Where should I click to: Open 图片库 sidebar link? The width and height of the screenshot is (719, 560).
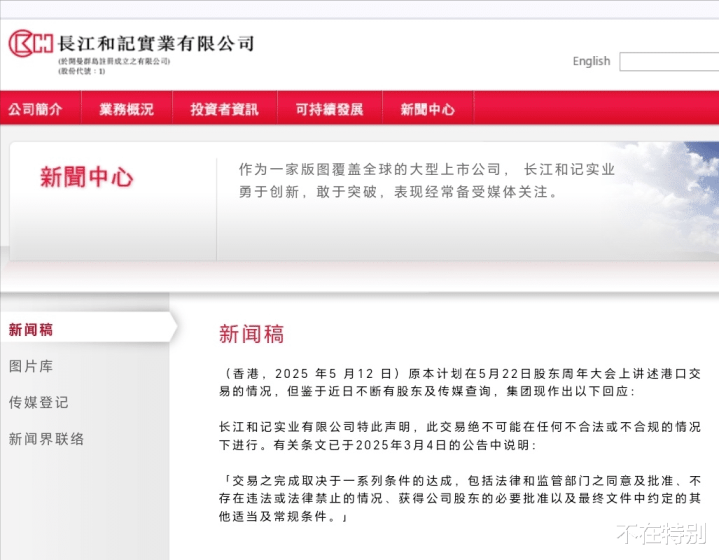pyautogui.click(x=31, y=366)
